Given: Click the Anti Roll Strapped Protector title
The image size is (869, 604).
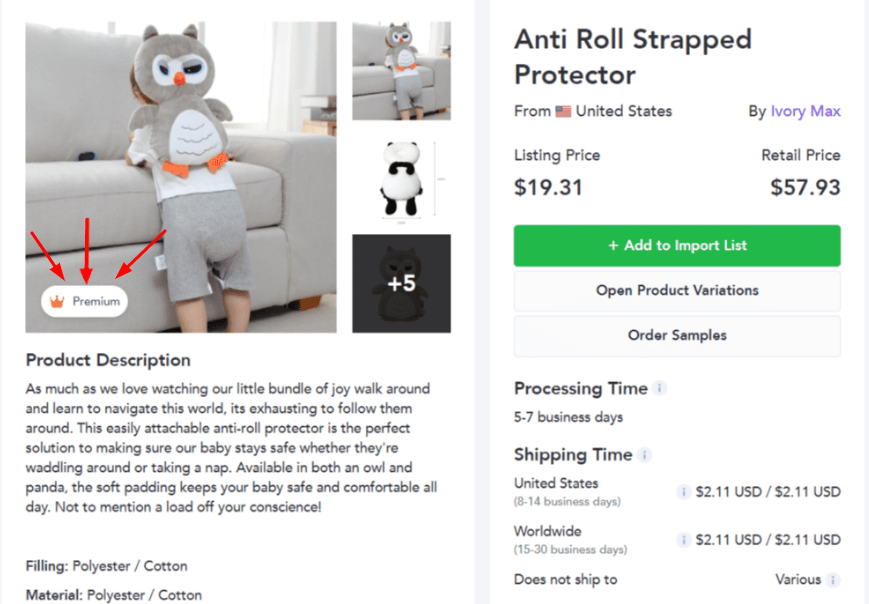Looking at the screenshot, I should pyautogui.click(x=632, y=57).
